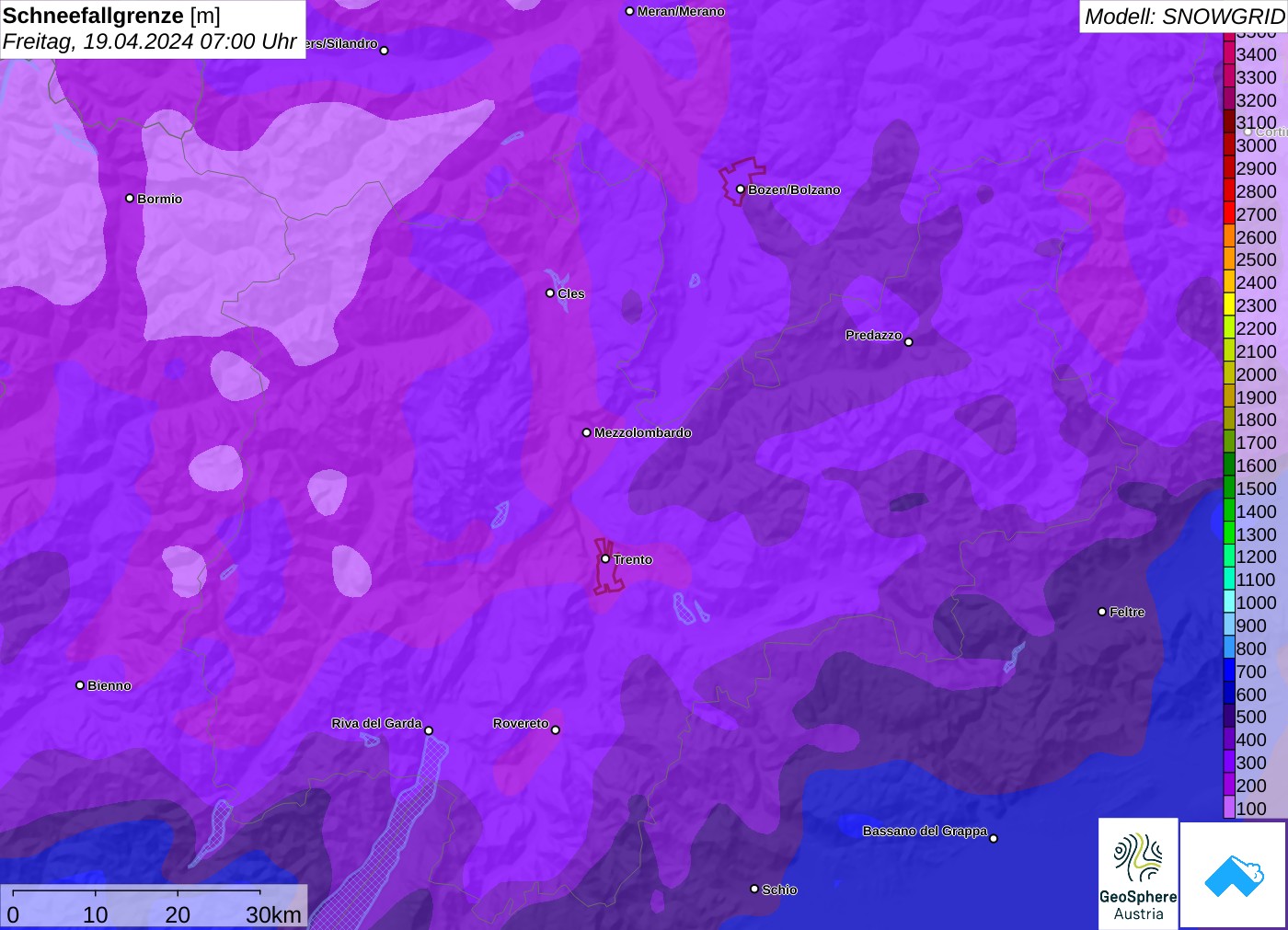Click the Bozen/Bolzano city marker dot
This screenshot has height=930, width=1288.
click(x=740, y=189)
